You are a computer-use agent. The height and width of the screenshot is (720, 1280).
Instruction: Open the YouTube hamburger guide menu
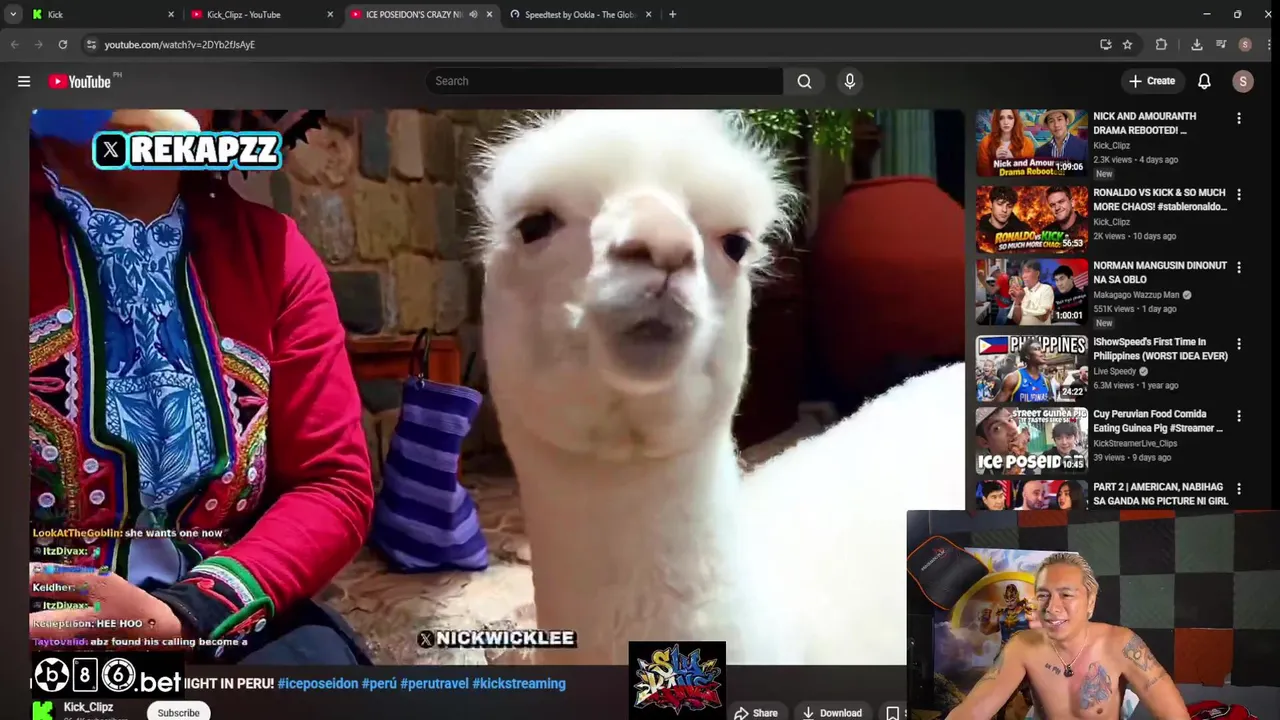[x=24, y=82]
